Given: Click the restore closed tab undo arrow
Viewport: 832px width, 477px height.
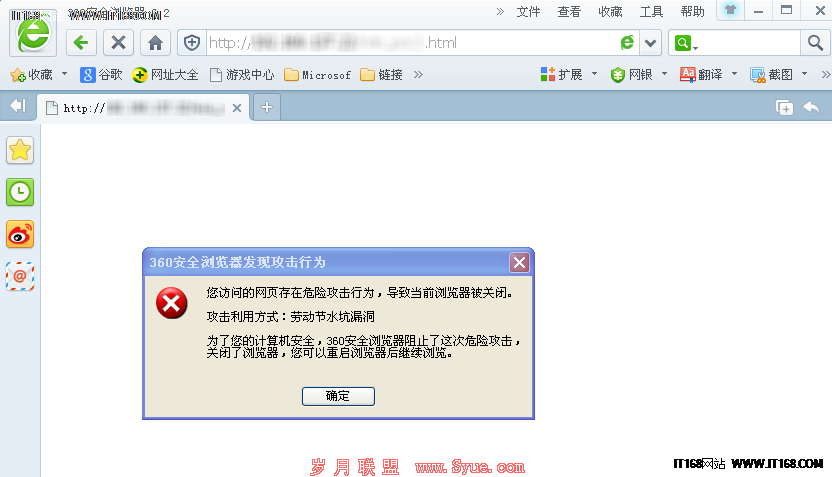Looking at the screenshot, I should point(811,107).
